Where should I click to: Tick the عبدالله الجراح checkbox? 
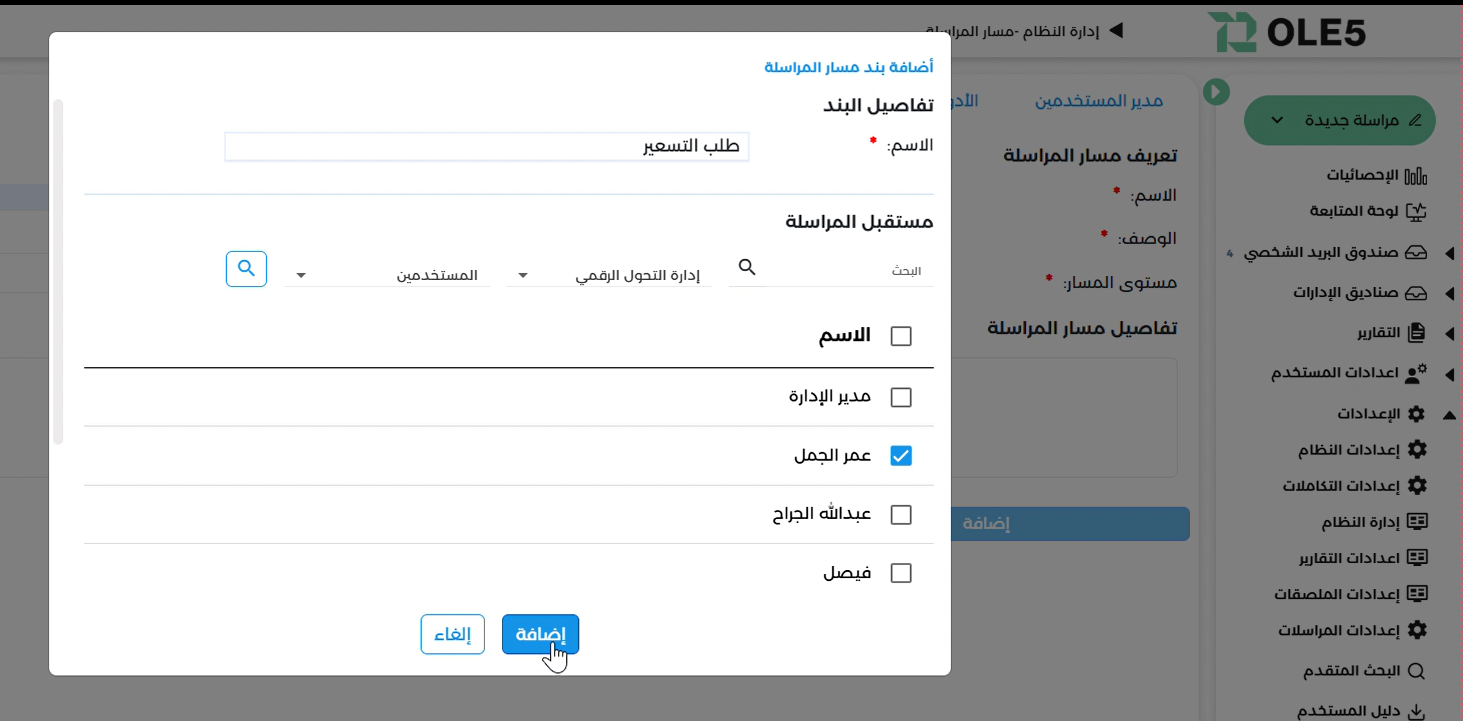(901, 515)
